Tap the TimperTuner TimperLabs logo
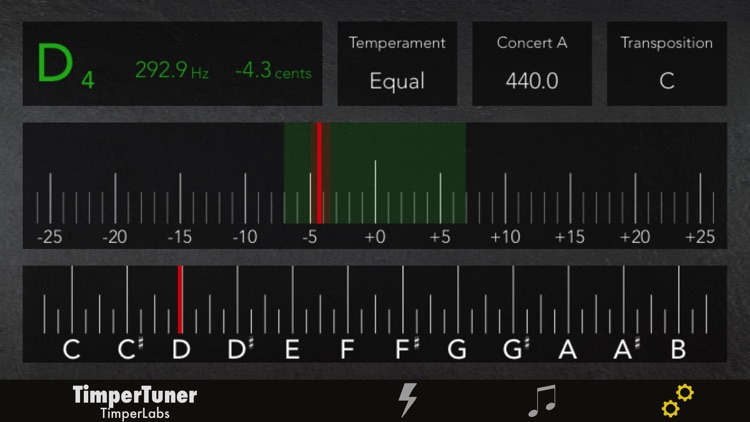The image size is (750, 422). coord(135,402)
